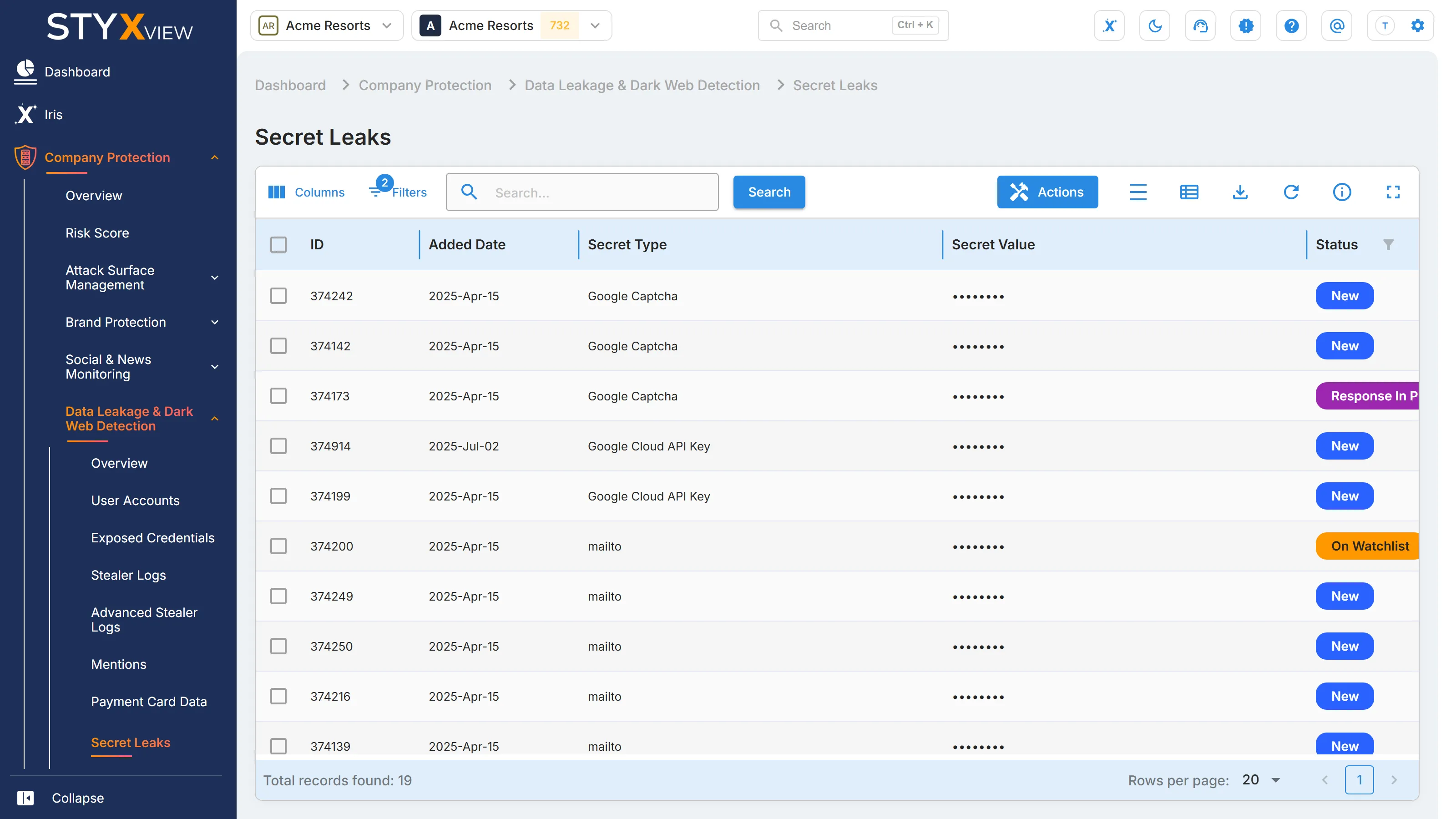Click the Status column filter funnel icon
This screenshot has height=819, width=1456.
1388,244
